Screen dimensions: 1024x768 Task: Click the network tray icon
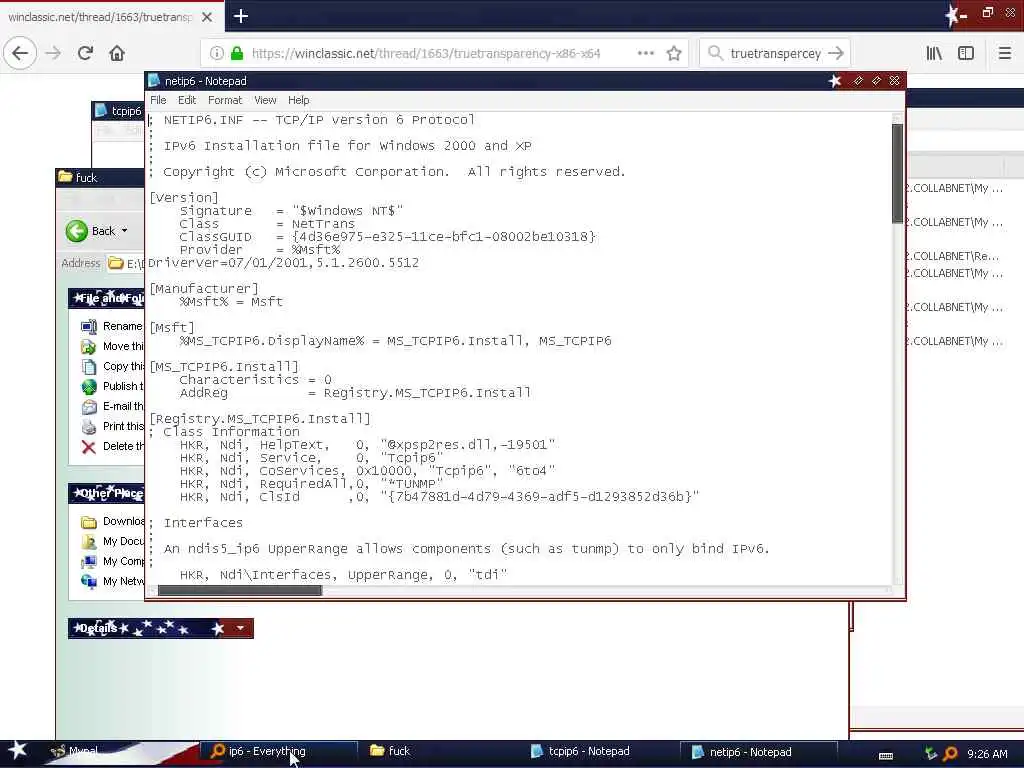(x=931, y=753)
